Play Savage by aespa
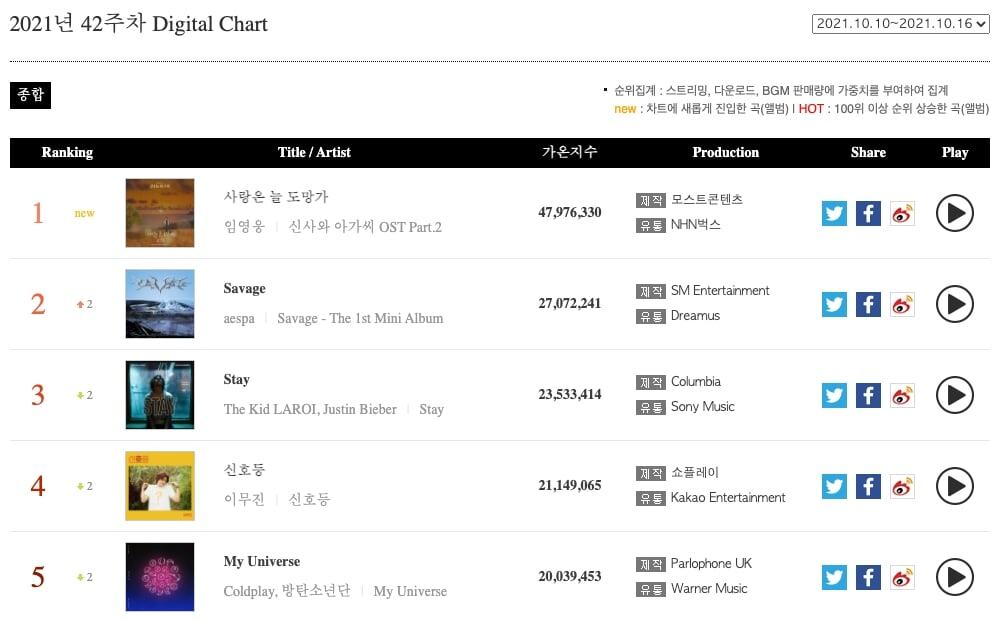999x621 pixels. 954,304
